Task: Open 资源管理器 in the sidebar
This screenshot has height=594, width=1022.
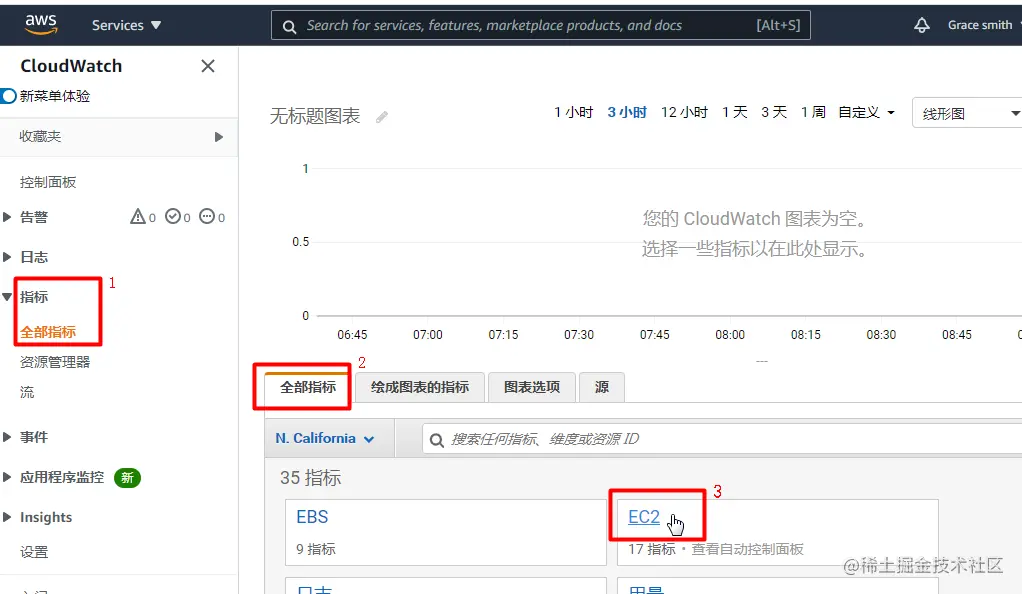Action: [55, 362]
